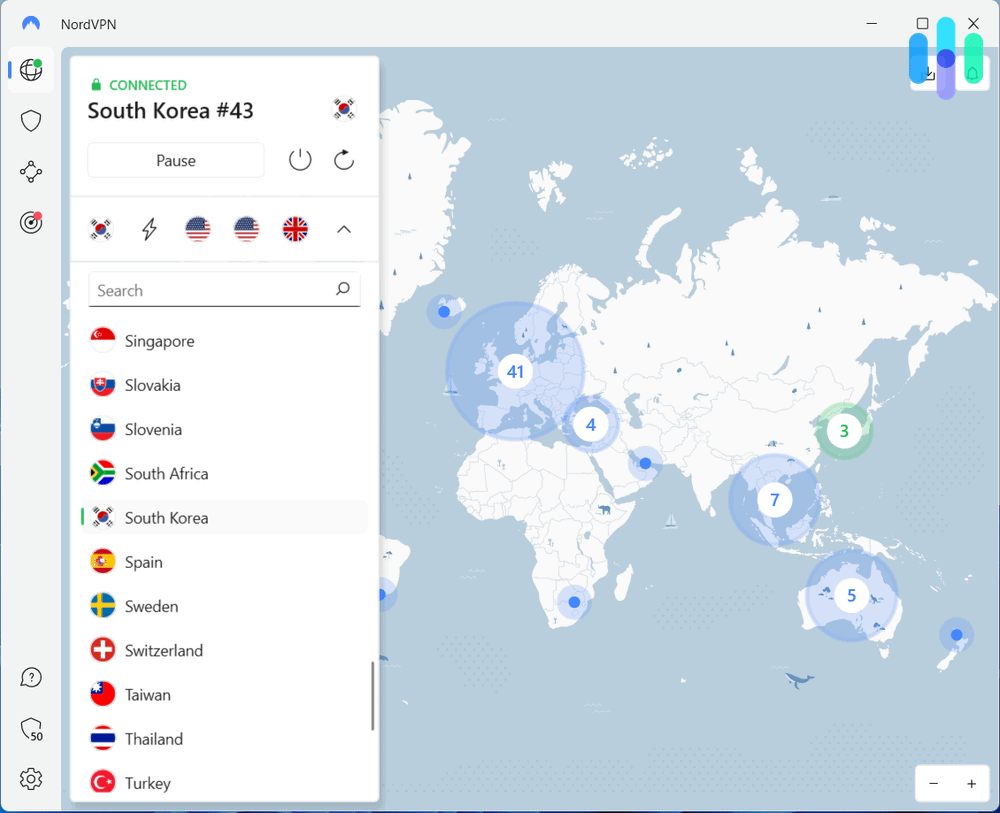Open Threat Protection via the shield icon
The width and height of the screenshot is (1000, 813).
tap(31, 120)
